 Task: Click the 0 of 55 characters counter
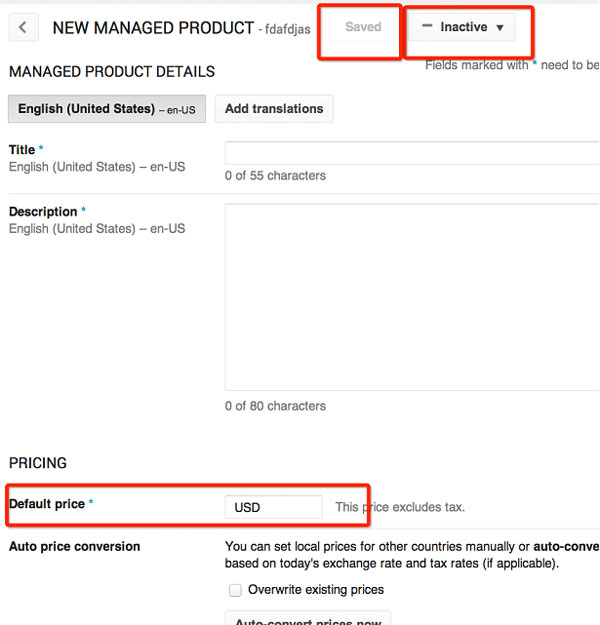(x=275, y=176)
